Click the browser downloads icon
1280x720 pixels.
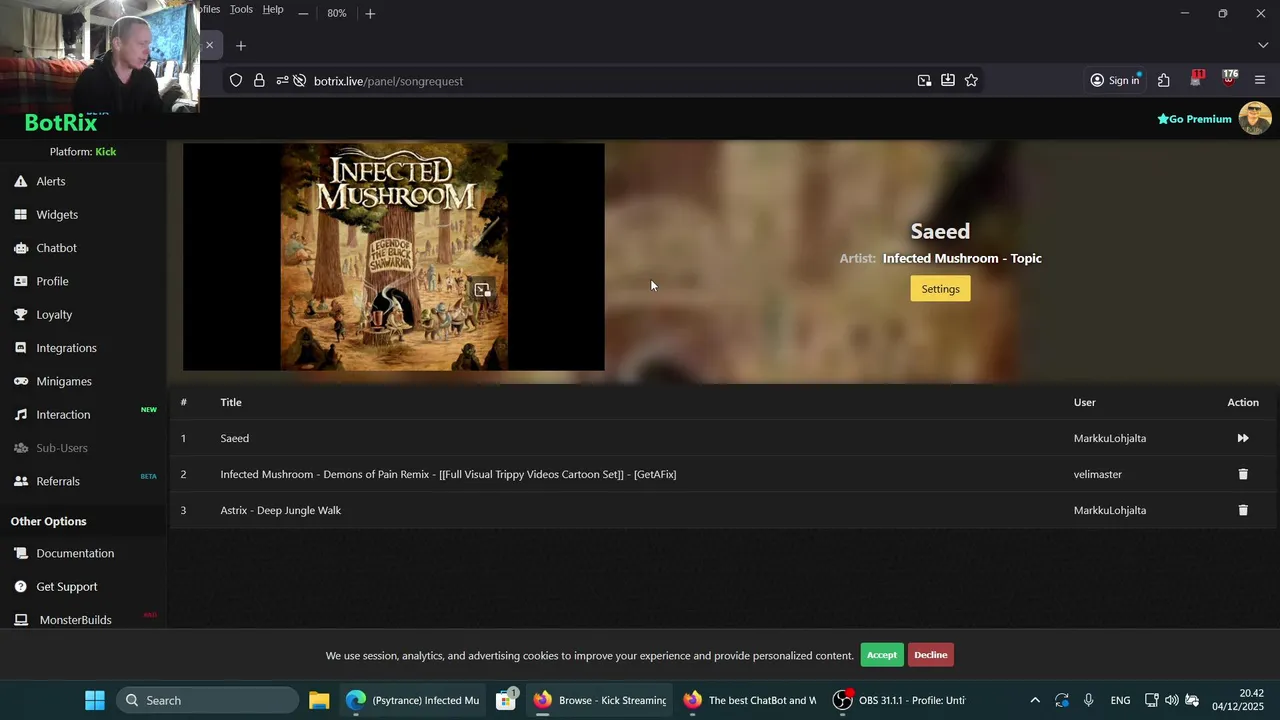tap(947, 80)
